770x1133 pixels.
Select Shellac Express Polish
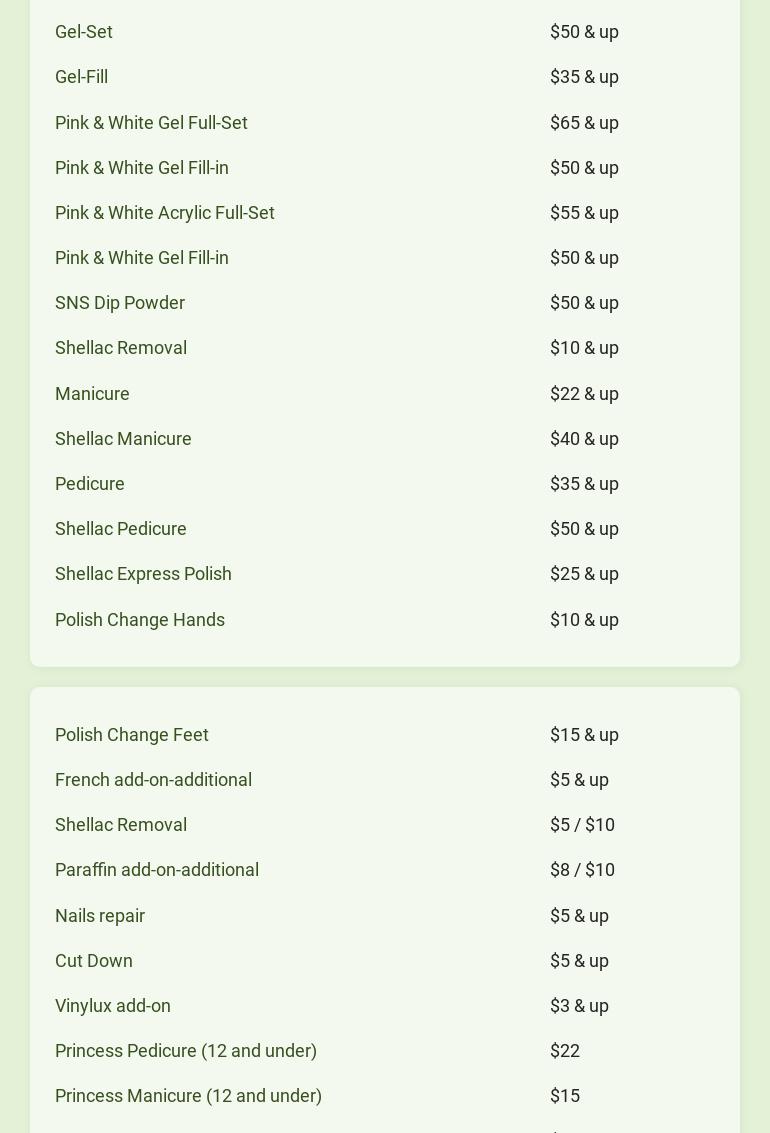point(143,574)
